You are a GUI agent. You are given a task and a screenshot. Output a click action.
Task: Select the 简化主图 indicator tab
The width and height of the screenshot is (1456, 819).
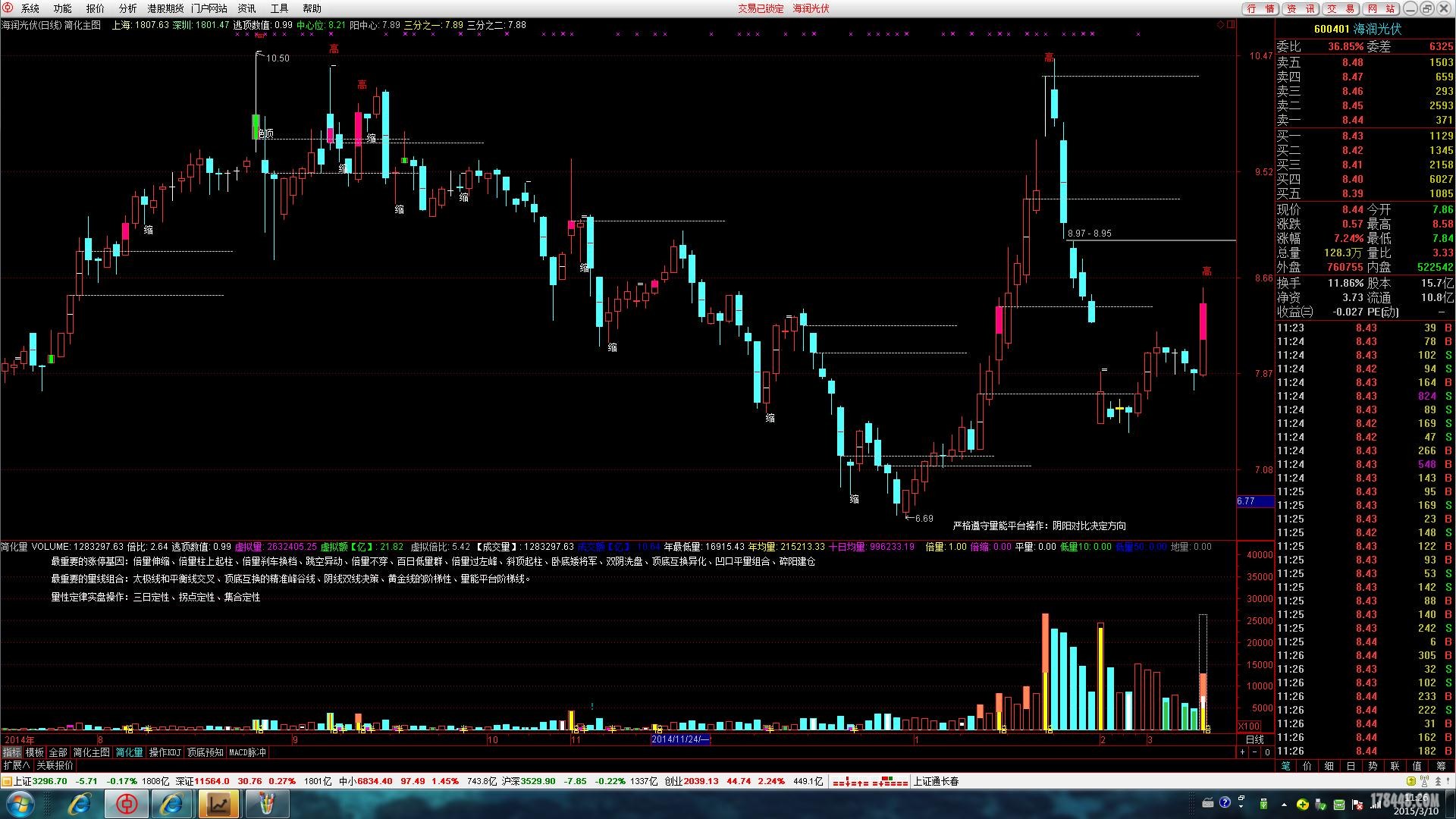(92, 752)
